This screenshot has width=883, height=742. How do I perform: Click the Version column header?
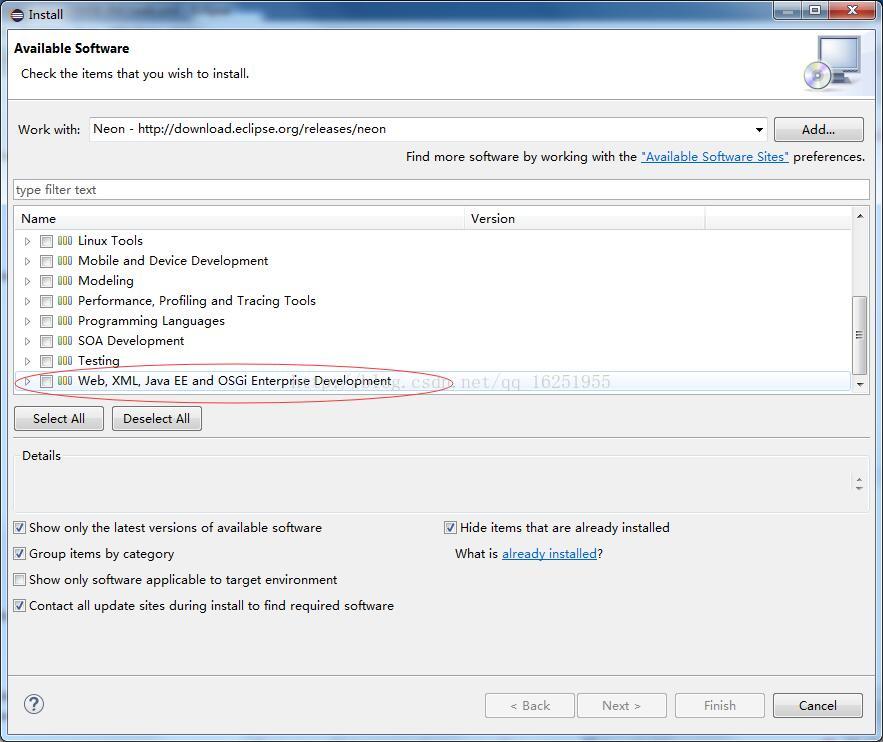493,218
